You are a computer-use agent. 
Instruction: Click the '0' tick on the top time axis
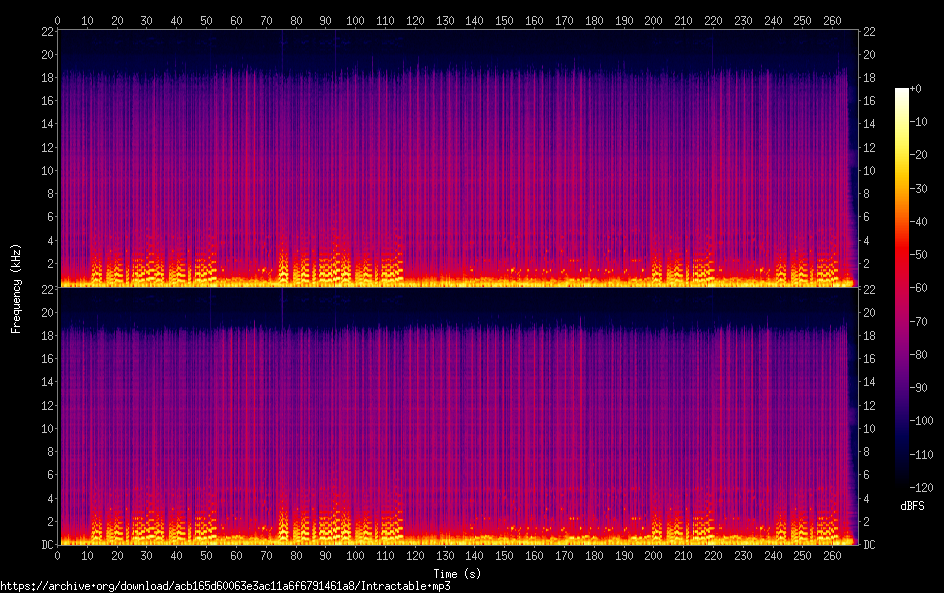point(58,20)
